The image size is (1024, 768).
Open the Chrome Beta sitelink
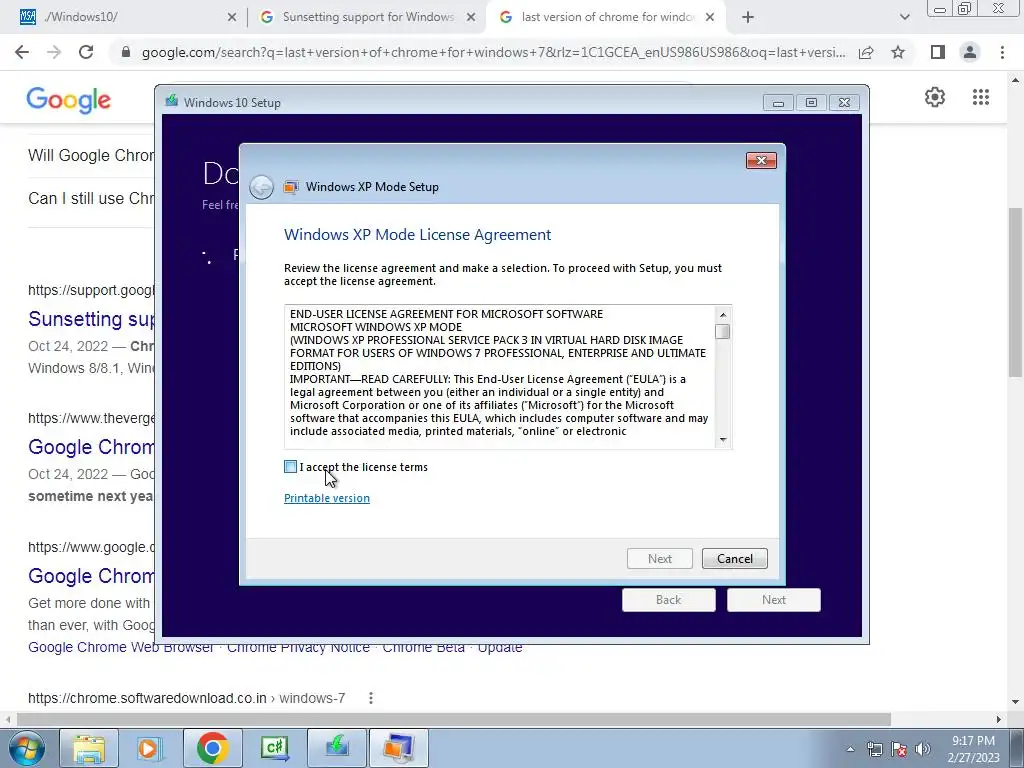point(423,648)
